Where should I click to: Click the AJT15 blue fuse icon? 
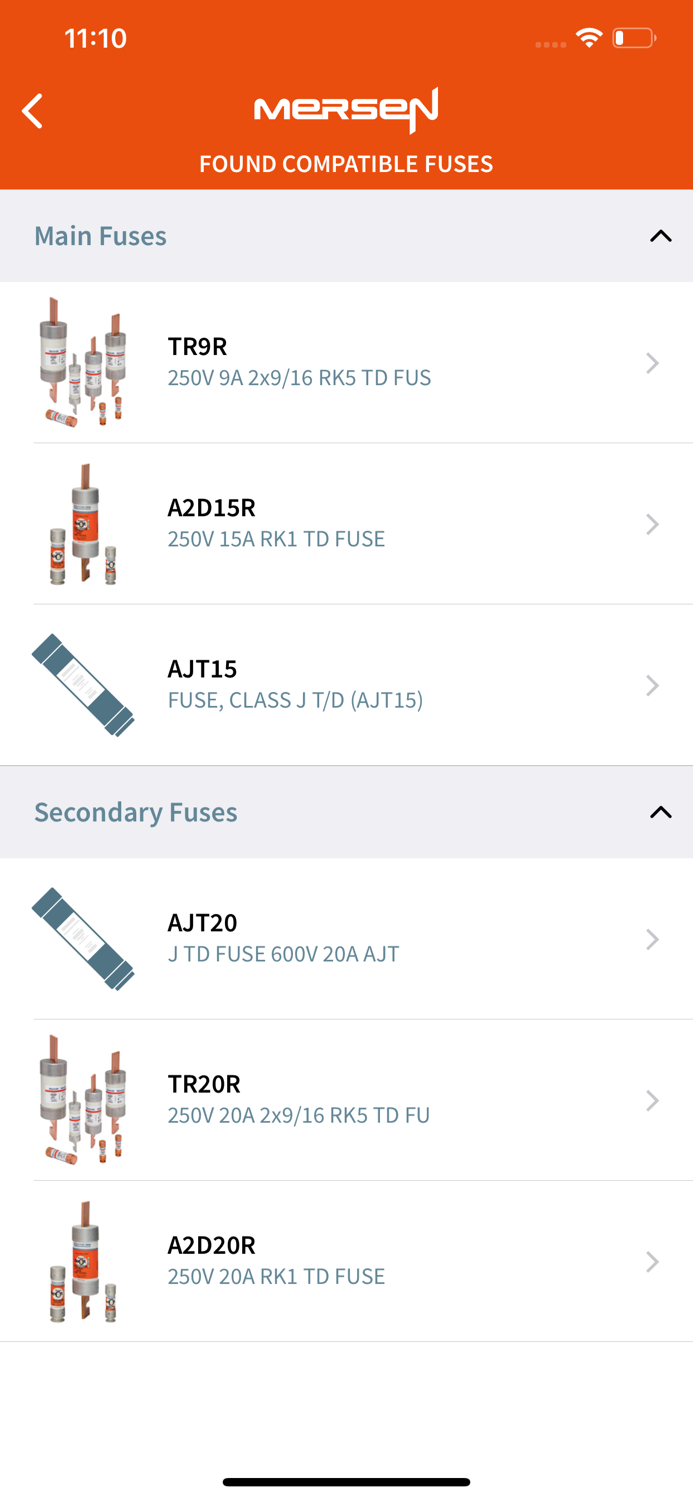click(83, 684)
